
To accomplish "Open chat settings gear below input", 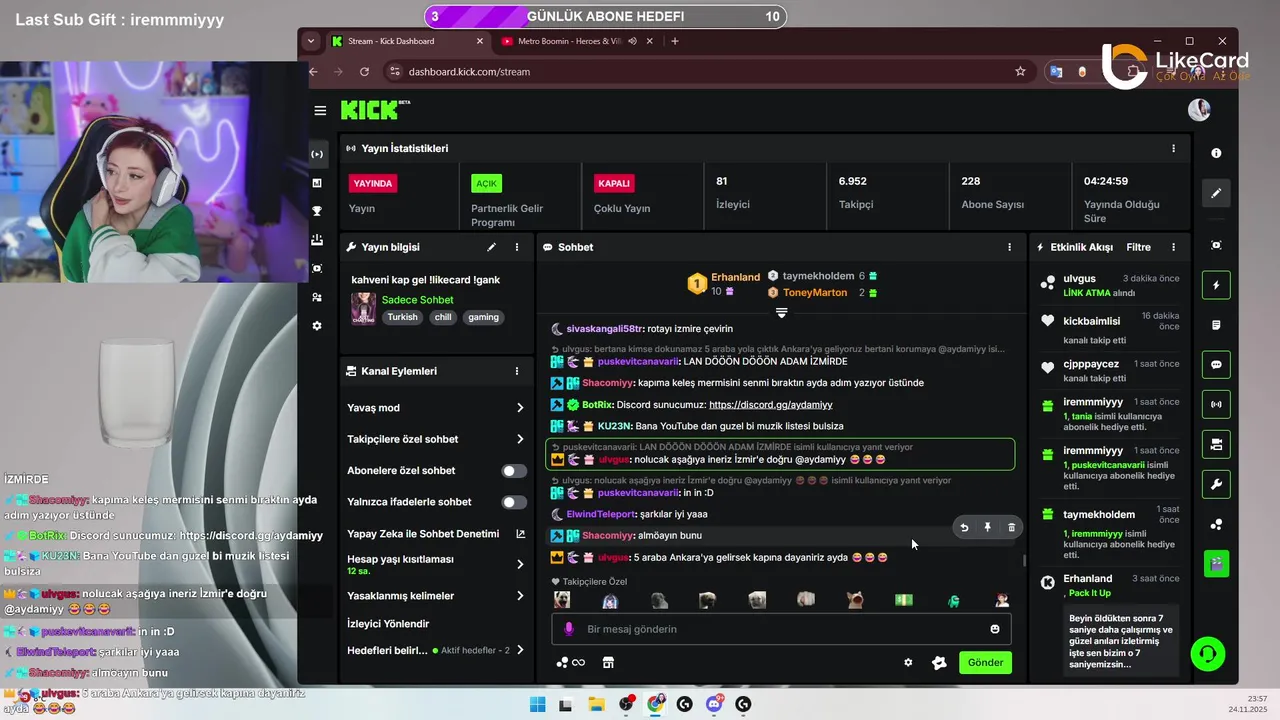I will [x=908, y=662].
